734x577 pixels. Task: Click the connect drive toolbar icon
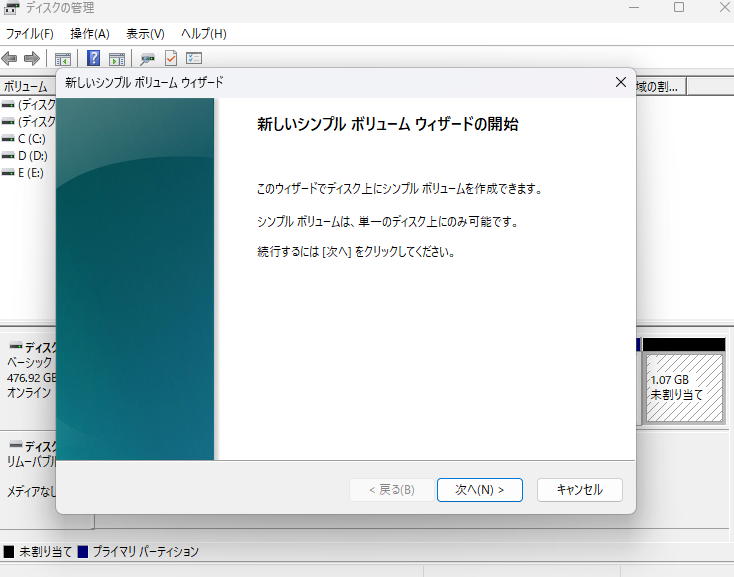tap(148, 59)
